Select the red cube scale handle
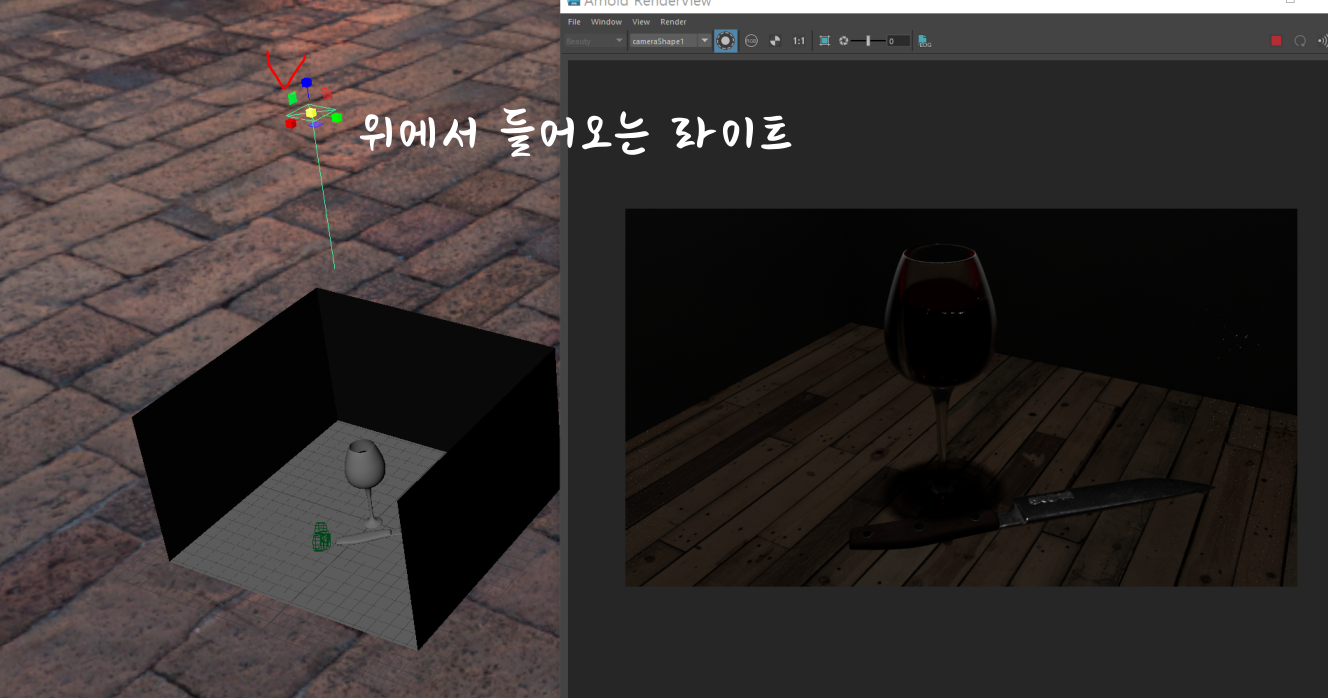 coord(290,124)
